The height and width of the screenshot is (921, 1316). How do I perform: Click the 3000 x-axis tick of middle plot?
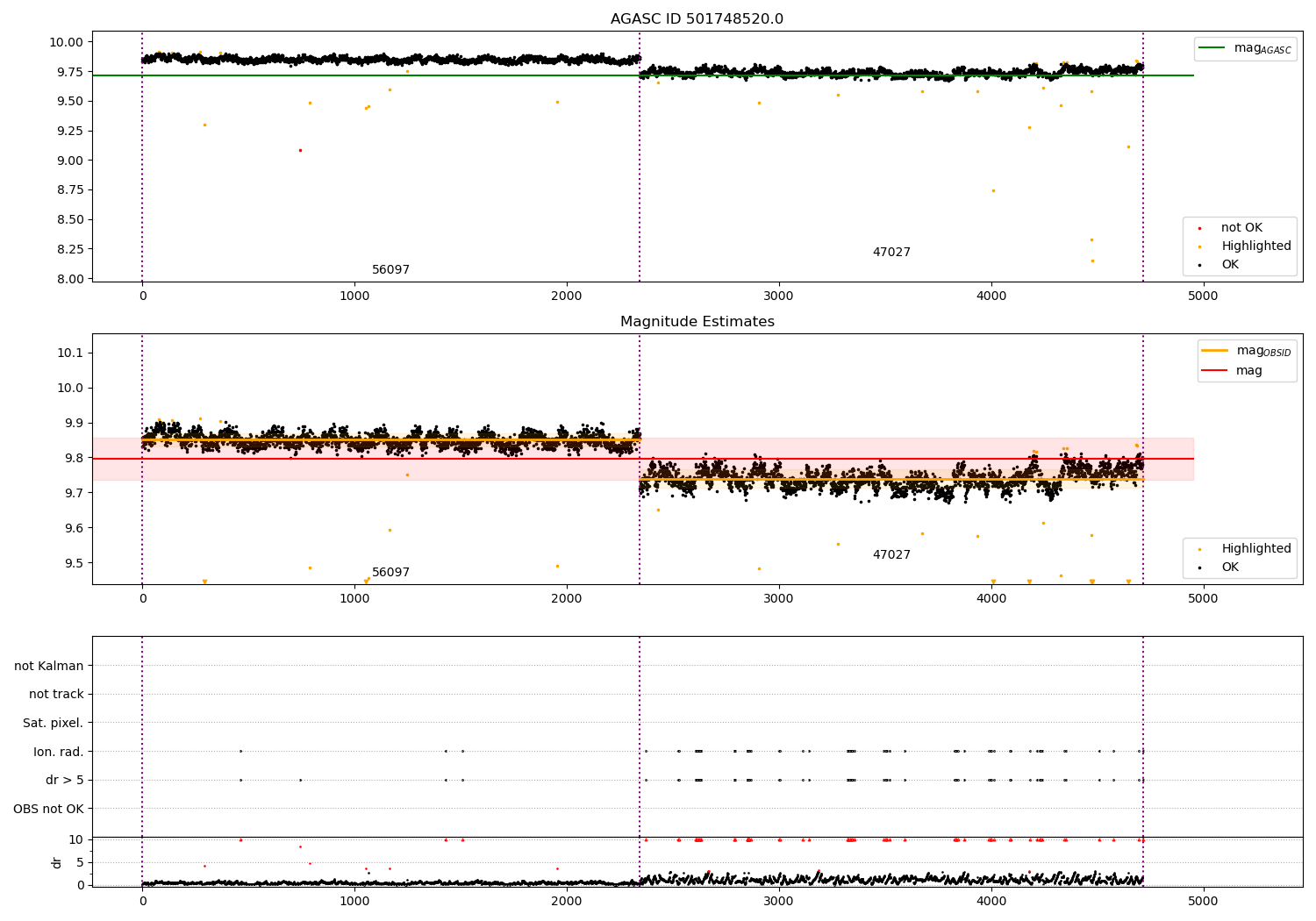coord(779,598)
